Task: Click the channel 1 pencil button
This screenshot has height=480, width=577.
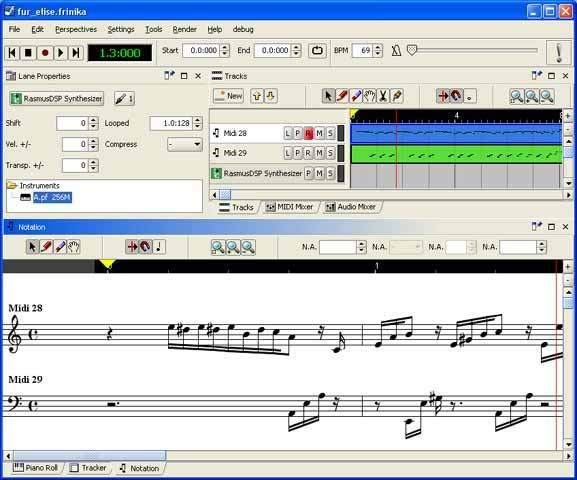Action: click(x=124, y=99)
